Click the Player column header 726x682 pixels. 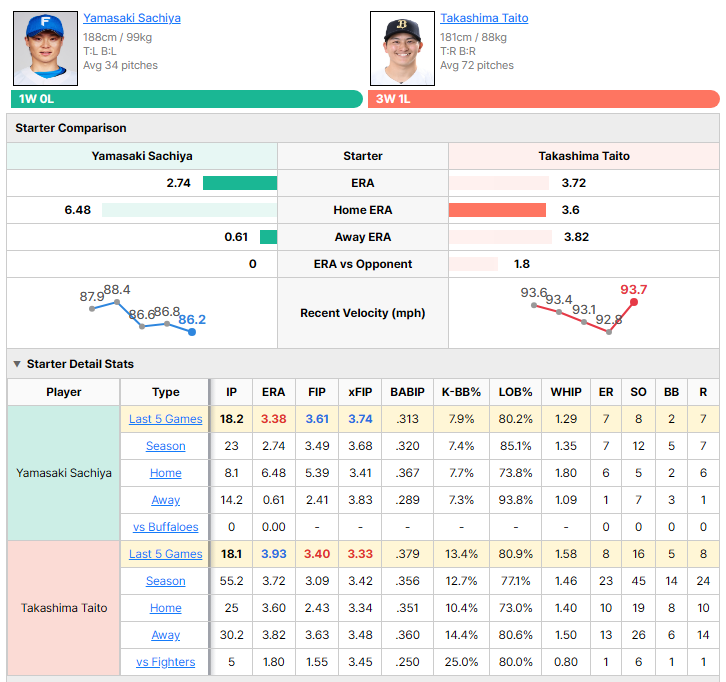[64, 392]
